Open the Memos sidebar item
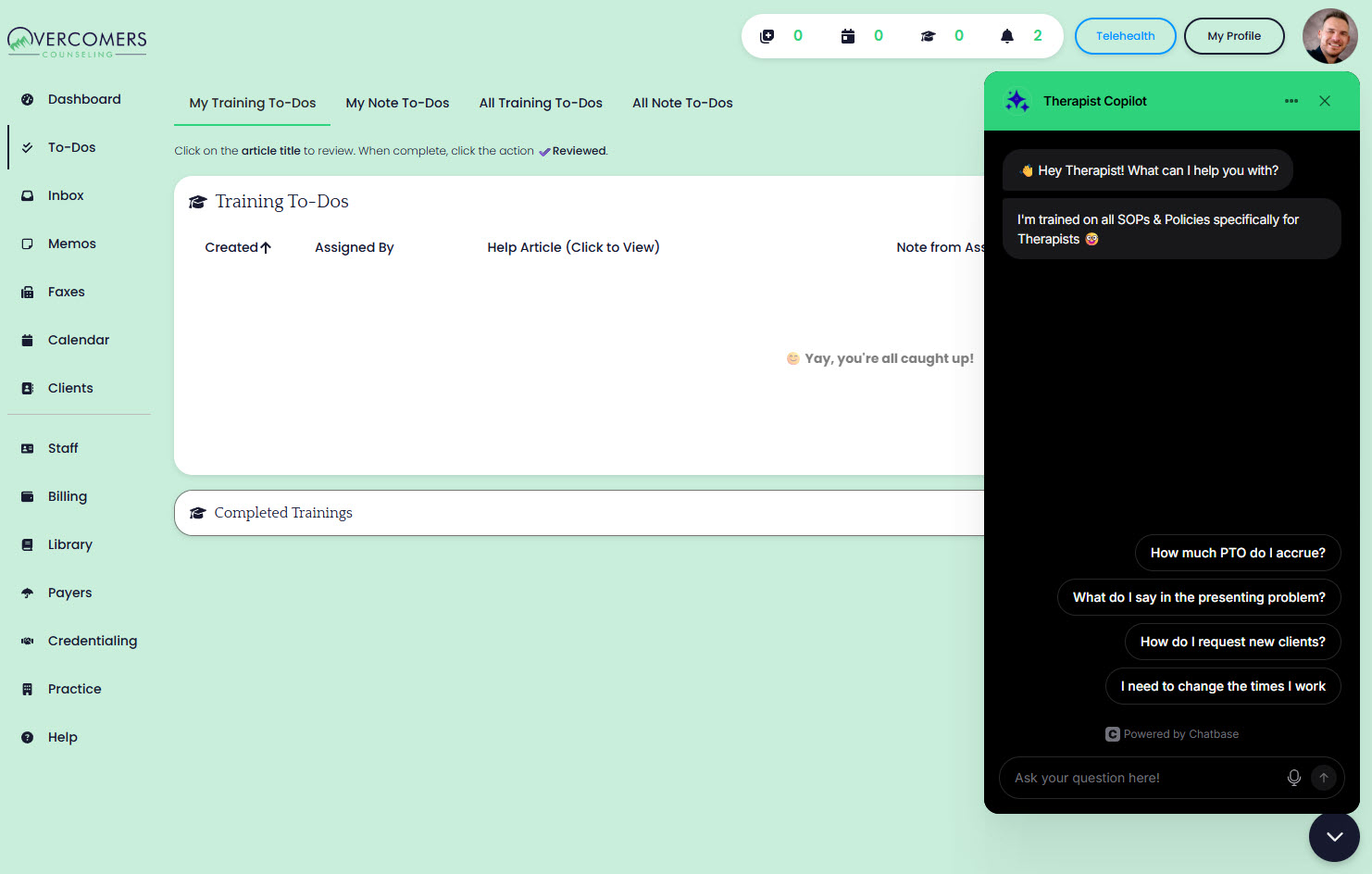1372x874 pixels. [x=78, y=243]
